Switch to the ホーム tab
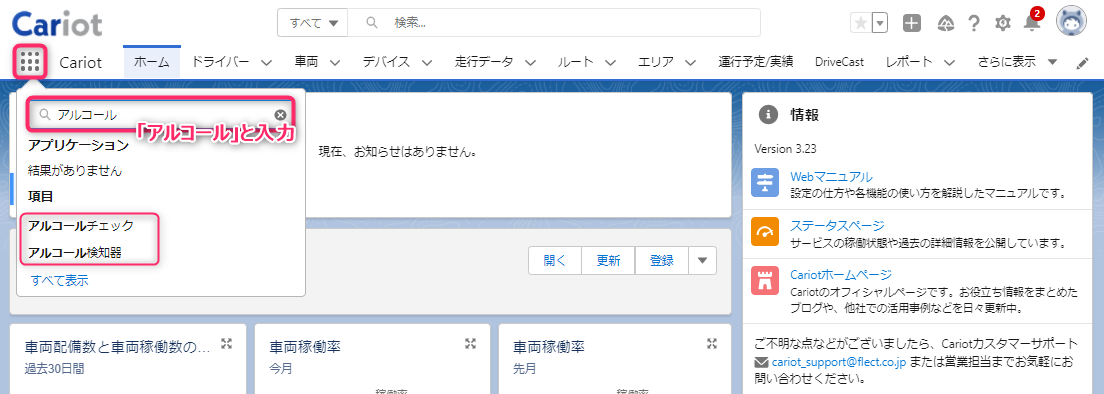Screen dimensions: 1104x394 (x=152, y=62)
